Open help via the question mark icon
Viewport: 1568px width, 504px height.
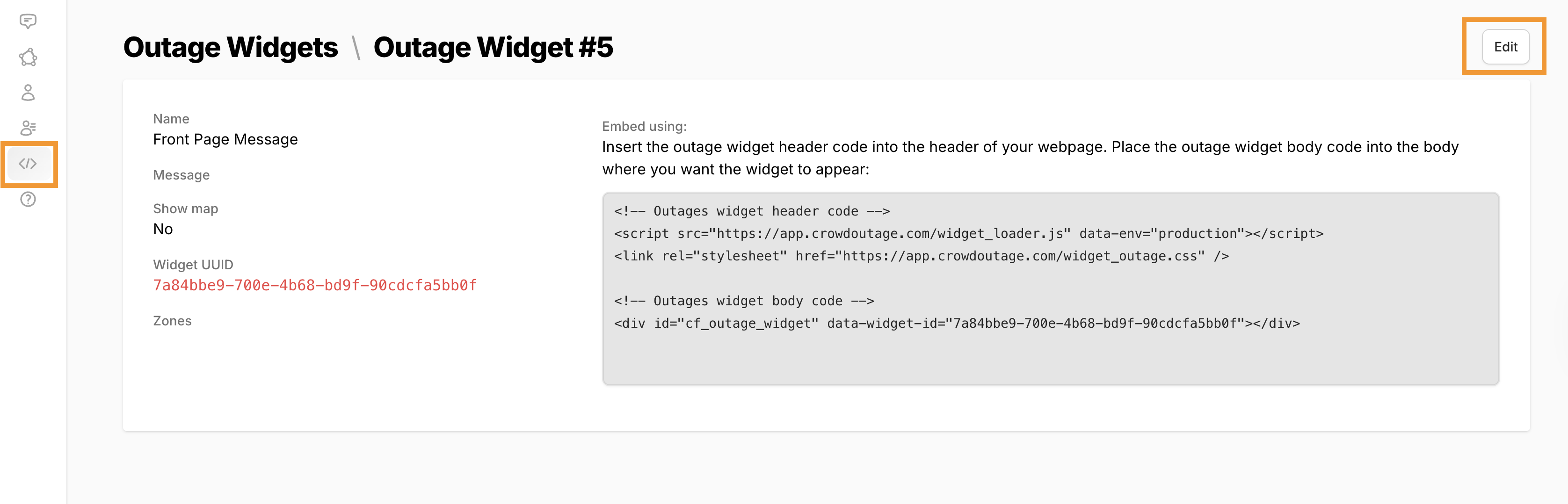coord(28,199)
